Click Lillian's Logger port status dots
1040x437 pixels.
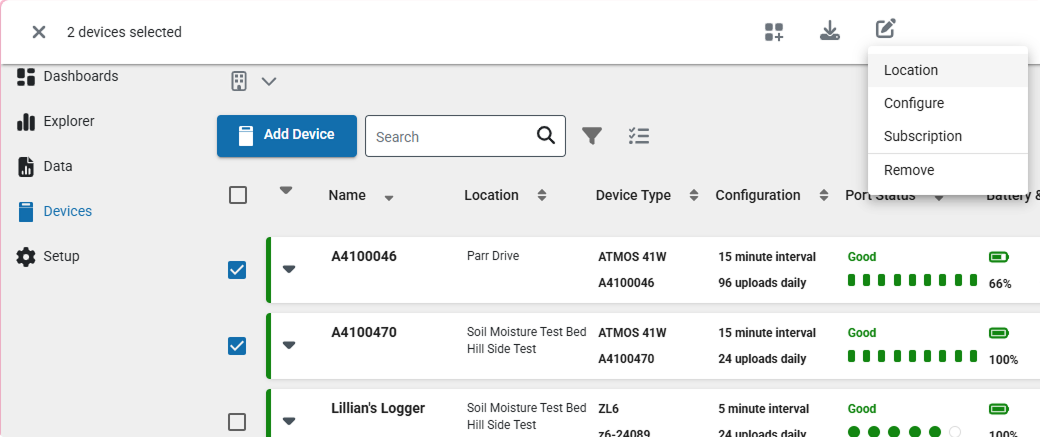click(x=904, y=432)
